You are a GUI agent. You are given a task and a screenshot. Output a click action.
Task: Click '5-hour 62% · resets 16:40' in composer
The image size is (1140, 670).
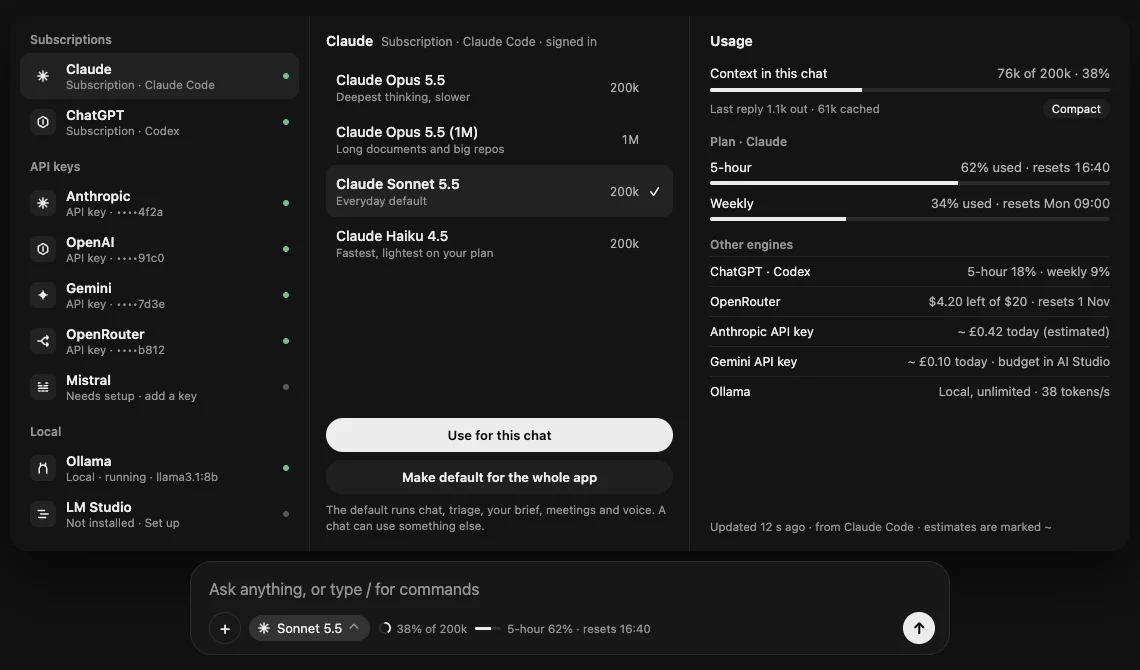pos(579,629)
